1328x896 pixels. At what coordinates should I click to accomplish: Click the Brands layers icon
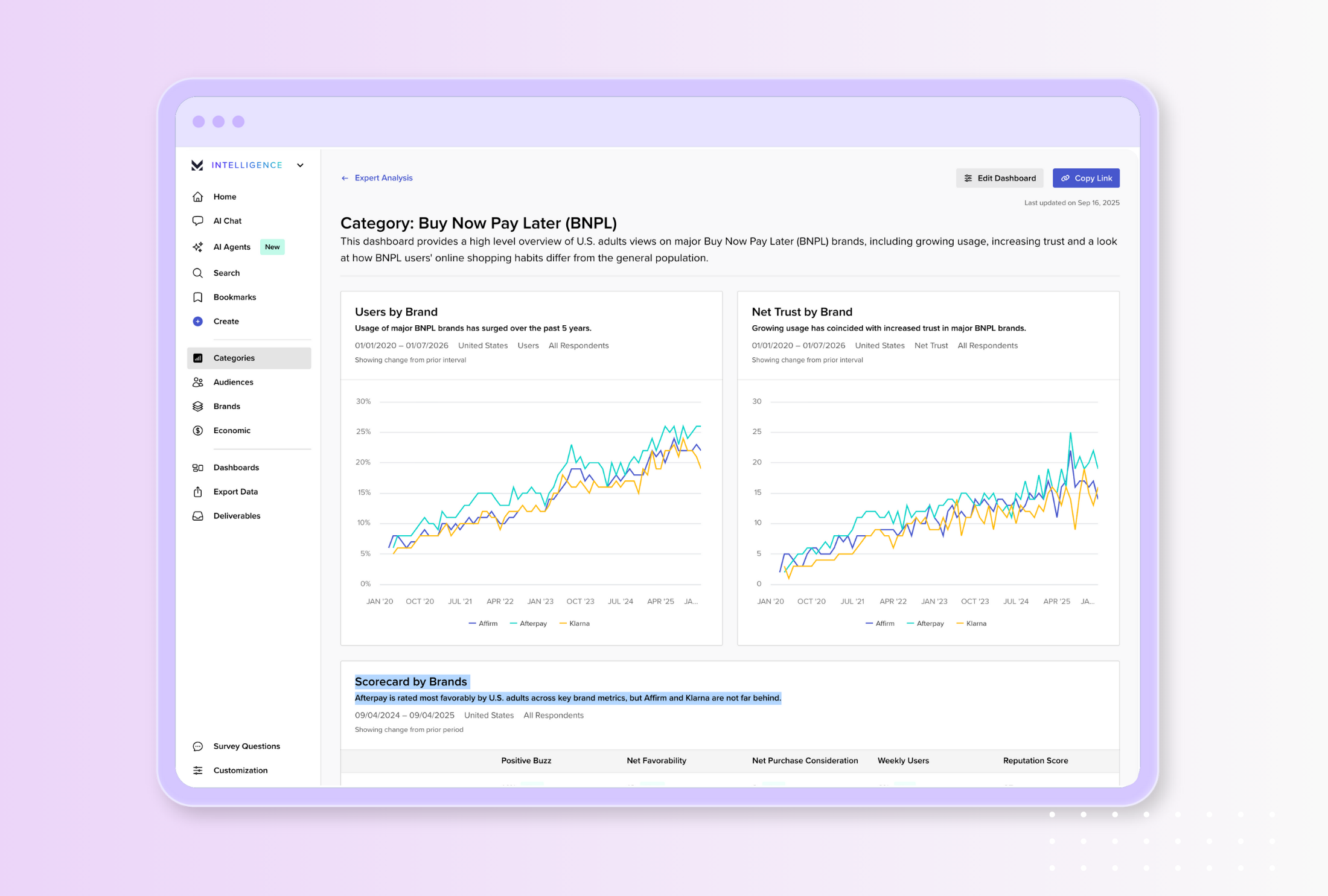coord(197,406)
